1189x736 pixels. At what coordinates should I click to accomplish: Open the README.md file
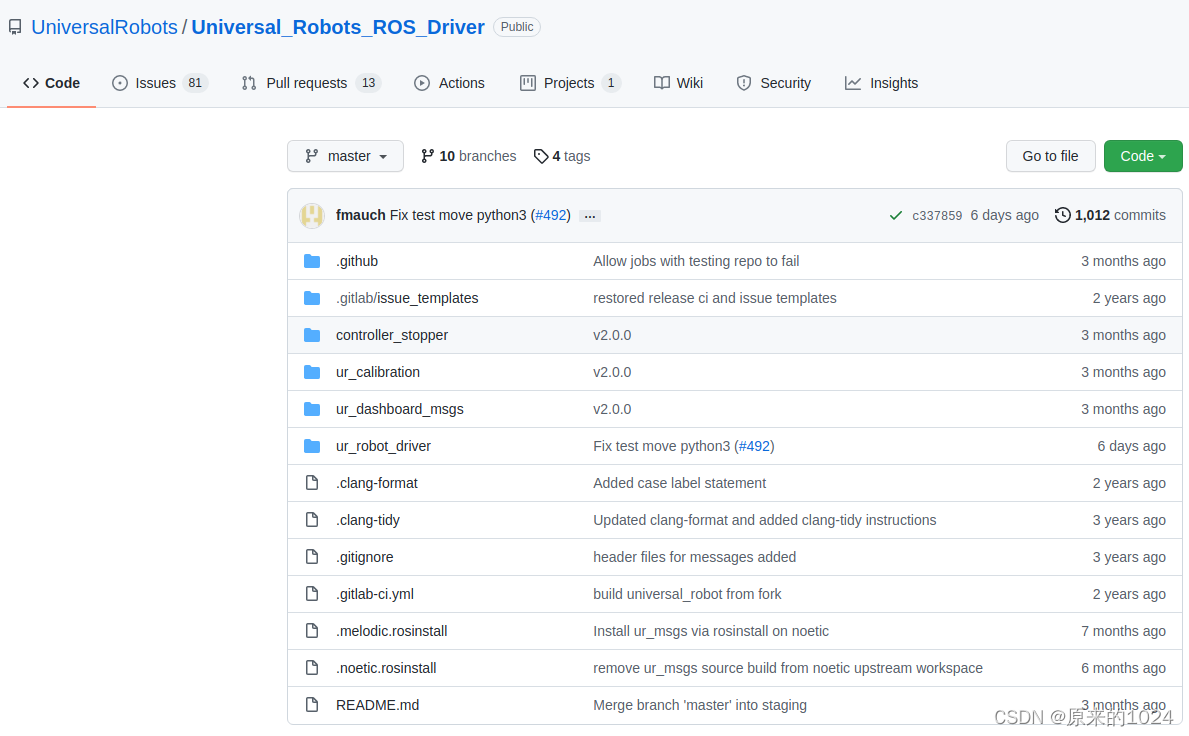[x=378, y=706]
